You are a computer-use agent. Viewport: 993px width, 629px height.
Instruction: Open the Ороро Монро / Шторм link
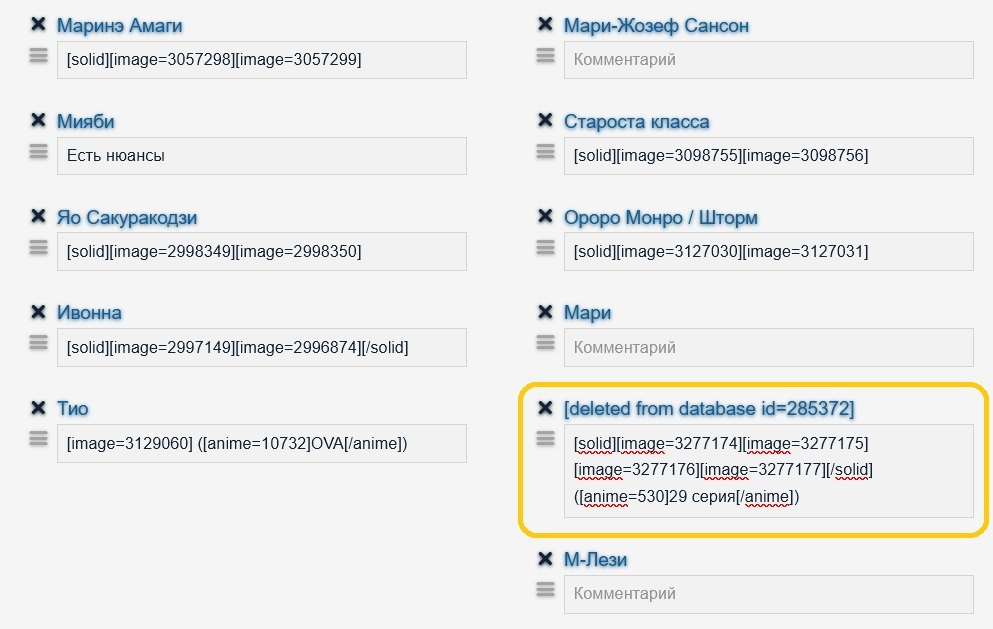(660, 218)
